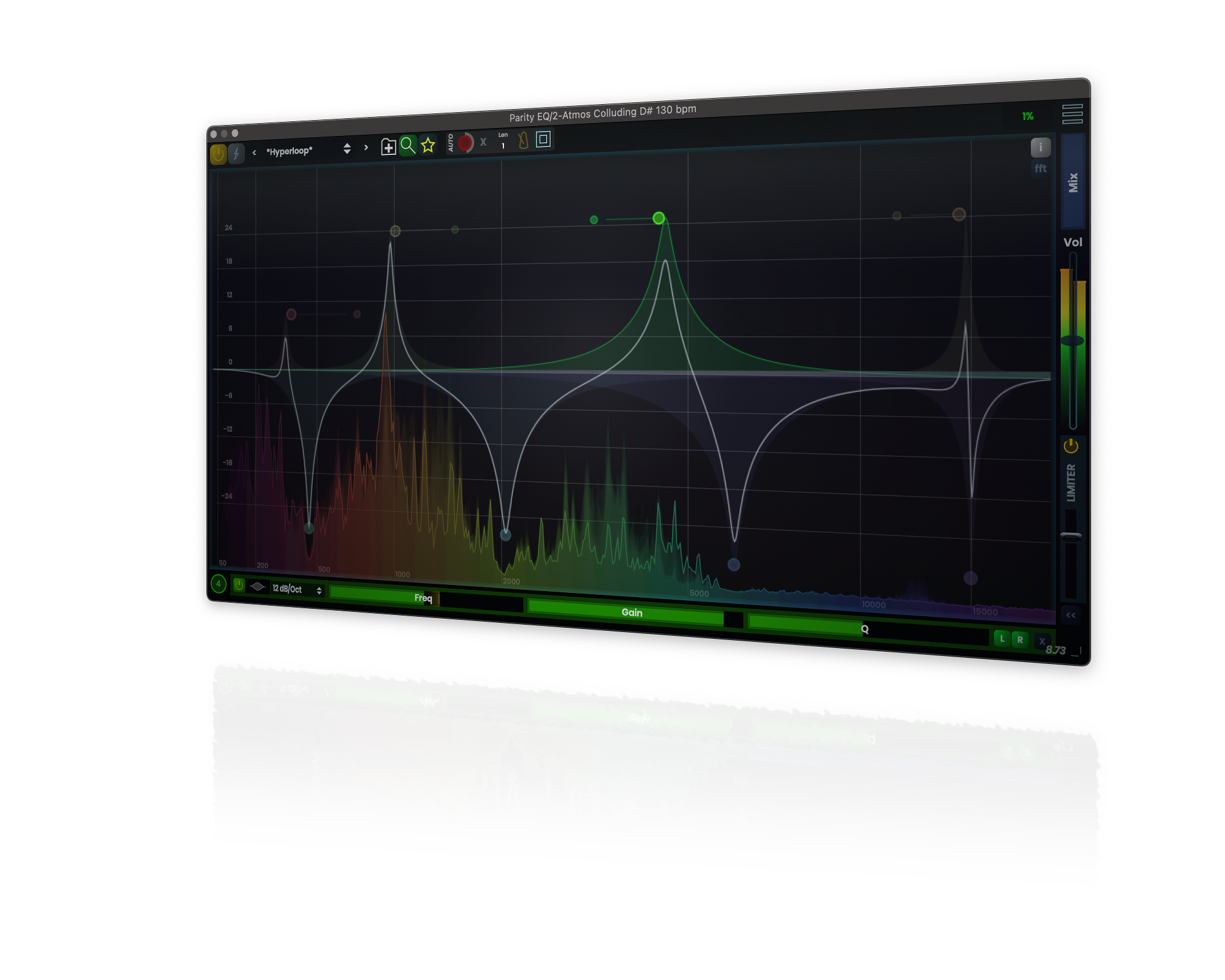Open the 12 dB/Oct slope dropdown
Image resolution: width=1225 pixels, height=980 pixels.
point(297,589)
